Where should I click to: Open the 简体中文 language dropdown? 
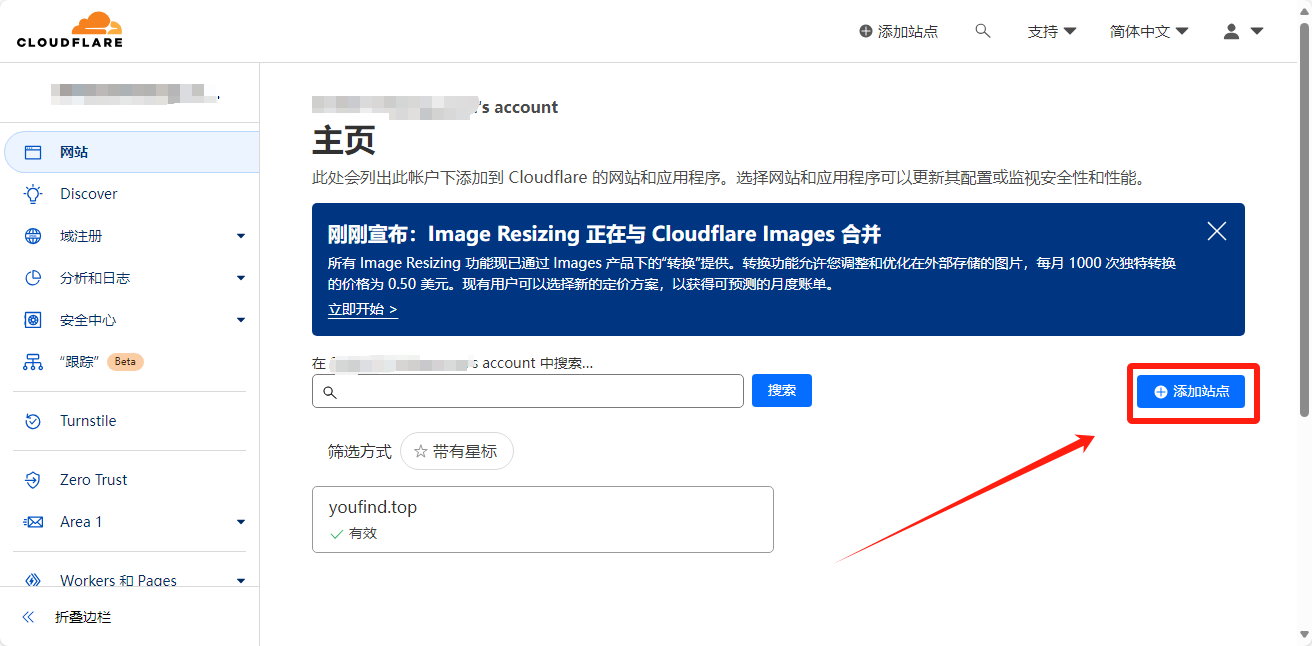[1148, 31]
